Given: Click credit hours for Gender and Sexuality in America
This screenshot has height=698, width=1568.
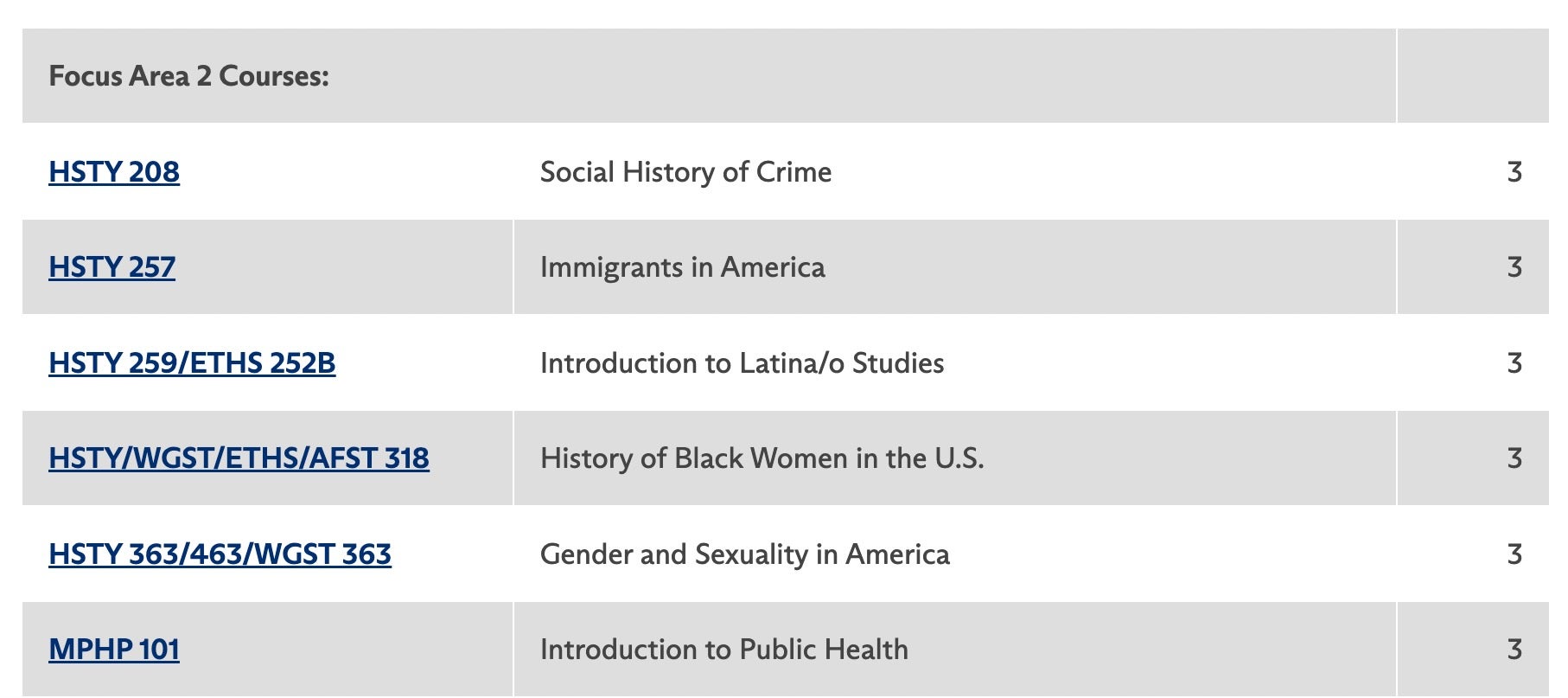Looking at the screenshot, I should pos(1514,554).
